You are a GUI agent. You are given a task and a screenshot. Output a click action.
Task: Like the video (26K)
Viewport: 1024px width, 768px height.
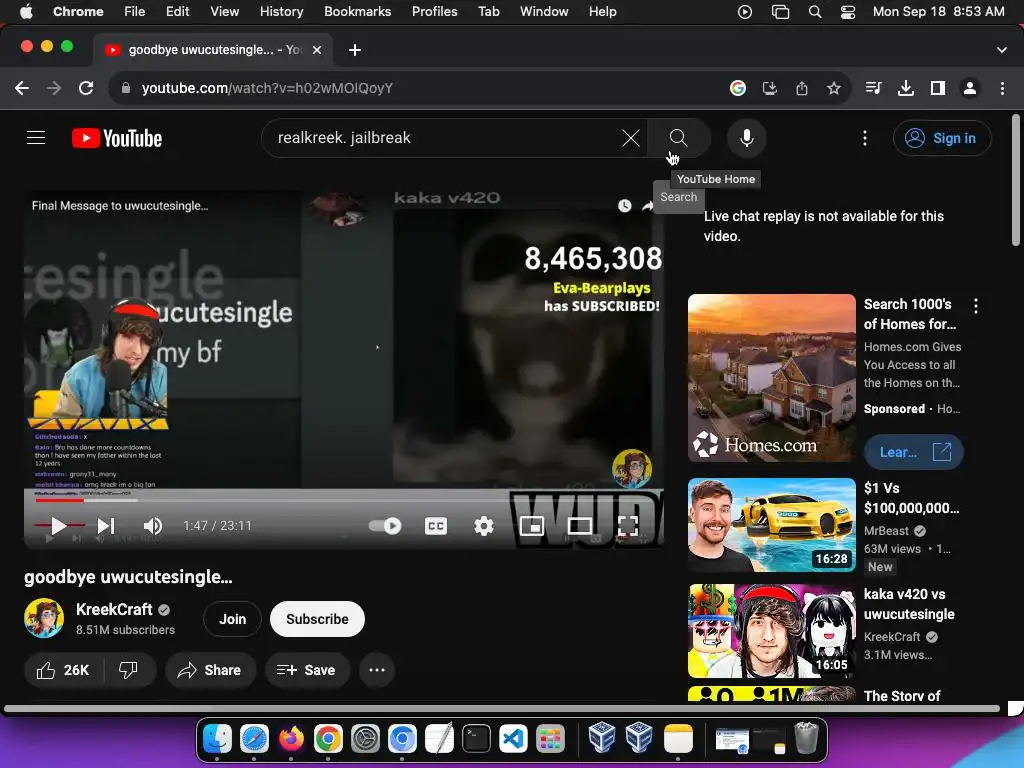click(63, 670)
